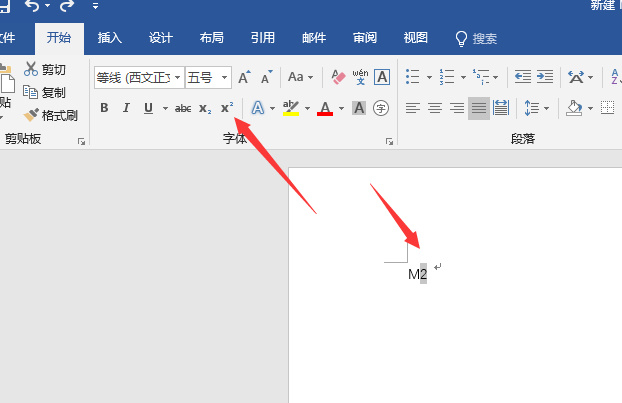Viewport: 622px width, 403px height.
Task: Click the text effects A icon
Action: click(x=258, y=108)
